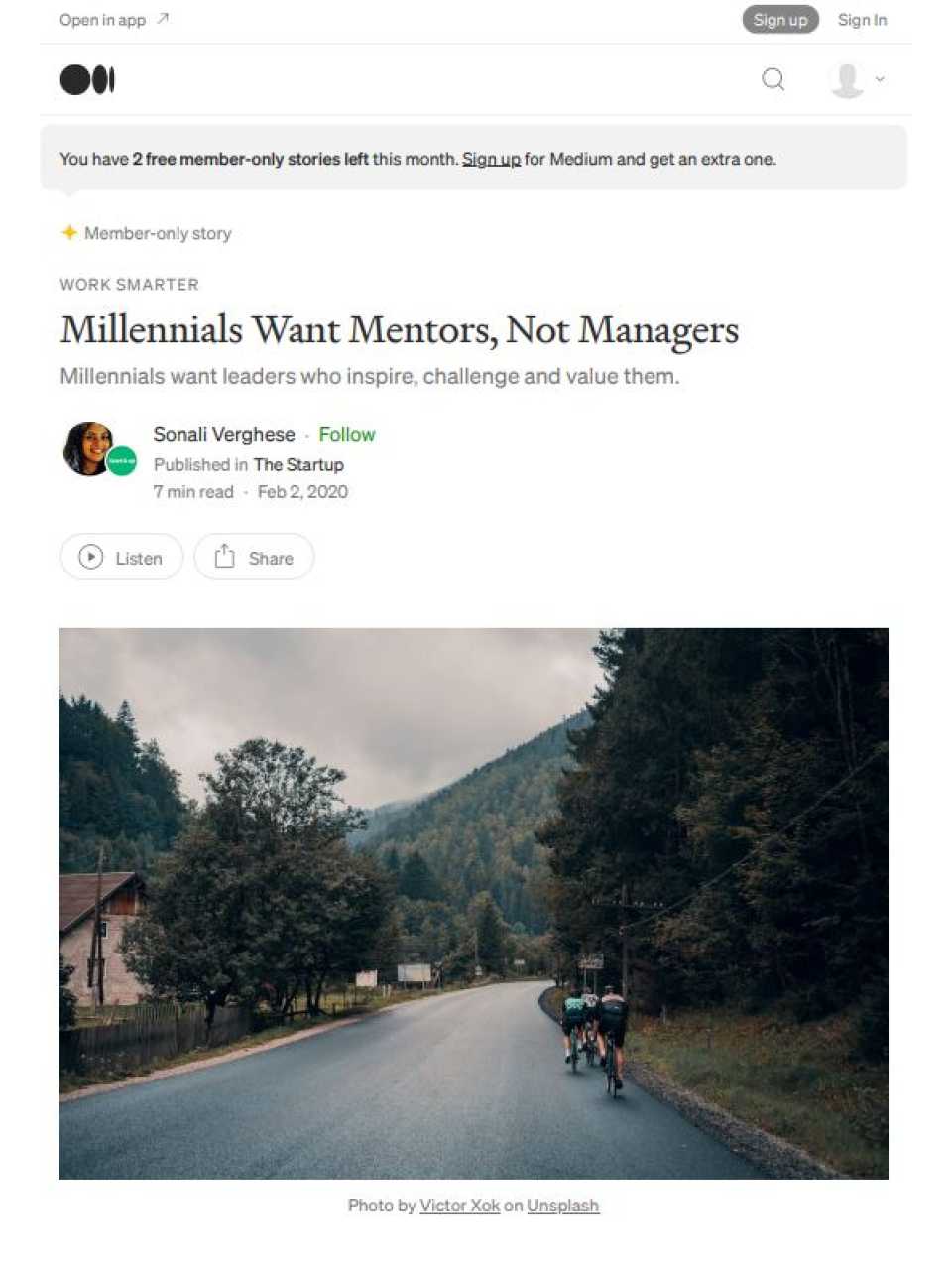Screen dimensions: 952x1270
Task: Click the Listen play icon
Action: pyautogui.click(x=91, y=557)
